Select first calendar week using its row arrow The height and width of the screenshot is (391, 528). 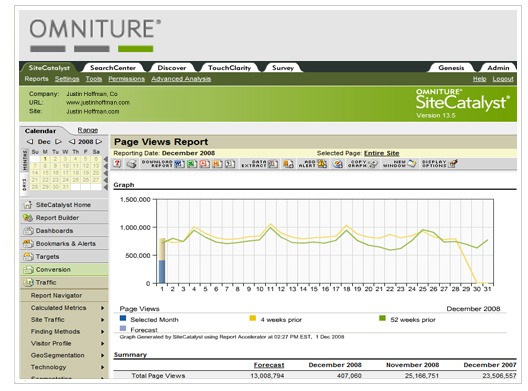[x=105, y=159]
